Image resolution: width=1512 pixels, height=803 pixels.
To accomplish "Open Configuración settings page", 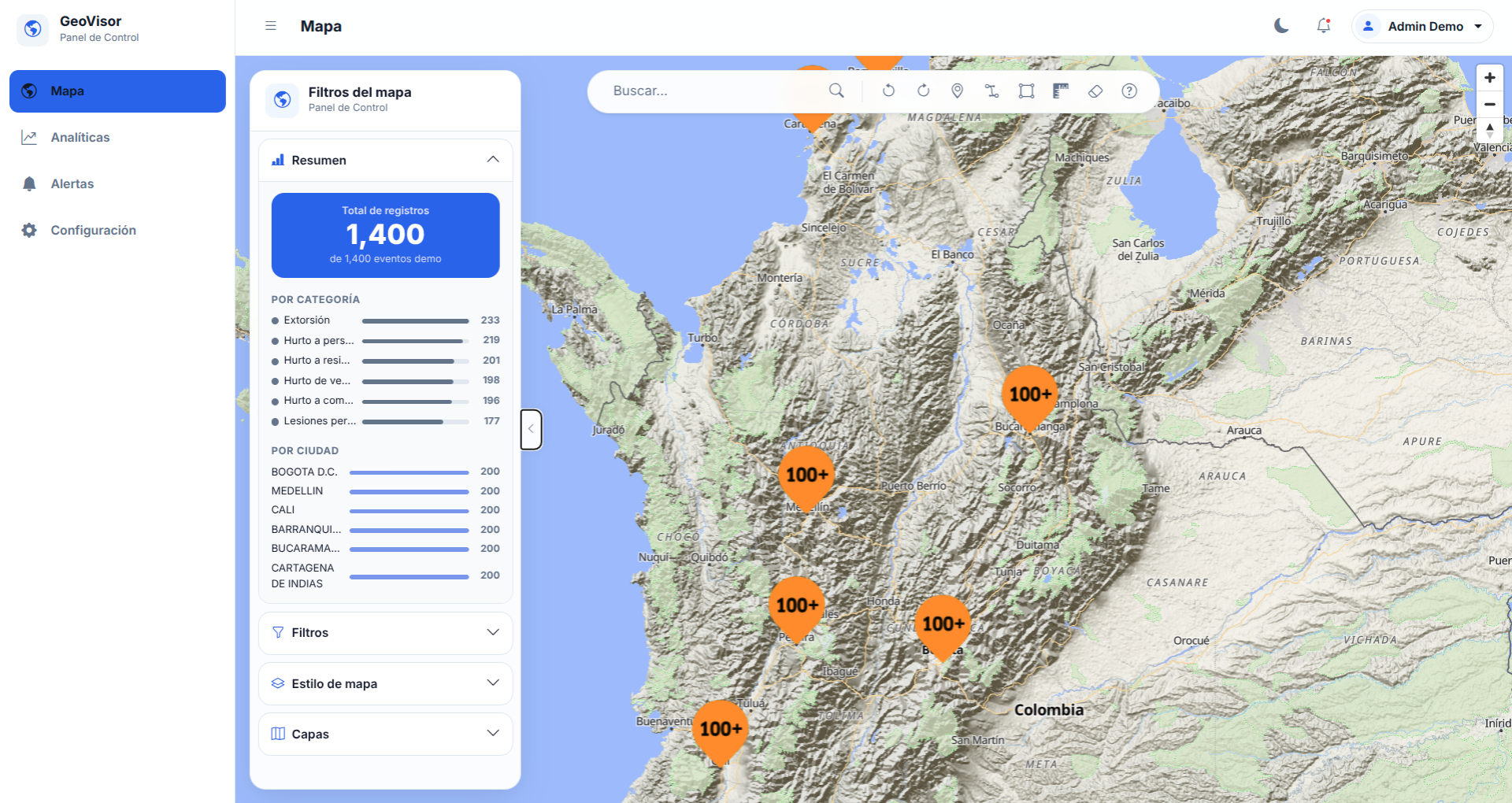I will click(x=117, y=231).
